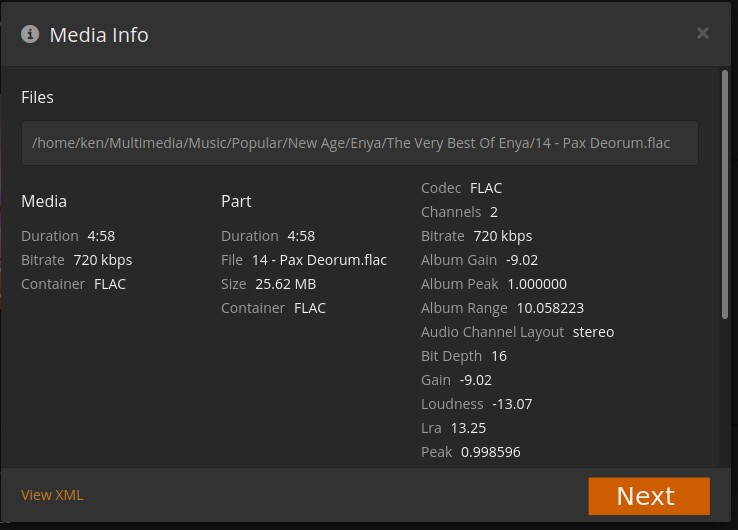Click the Album Peak 1.000000 value

coord(537,284)
